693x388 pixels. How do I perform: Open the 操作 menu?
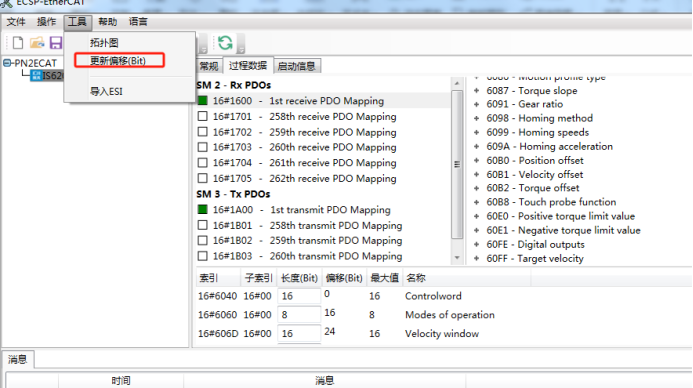(x=46, y=22)
